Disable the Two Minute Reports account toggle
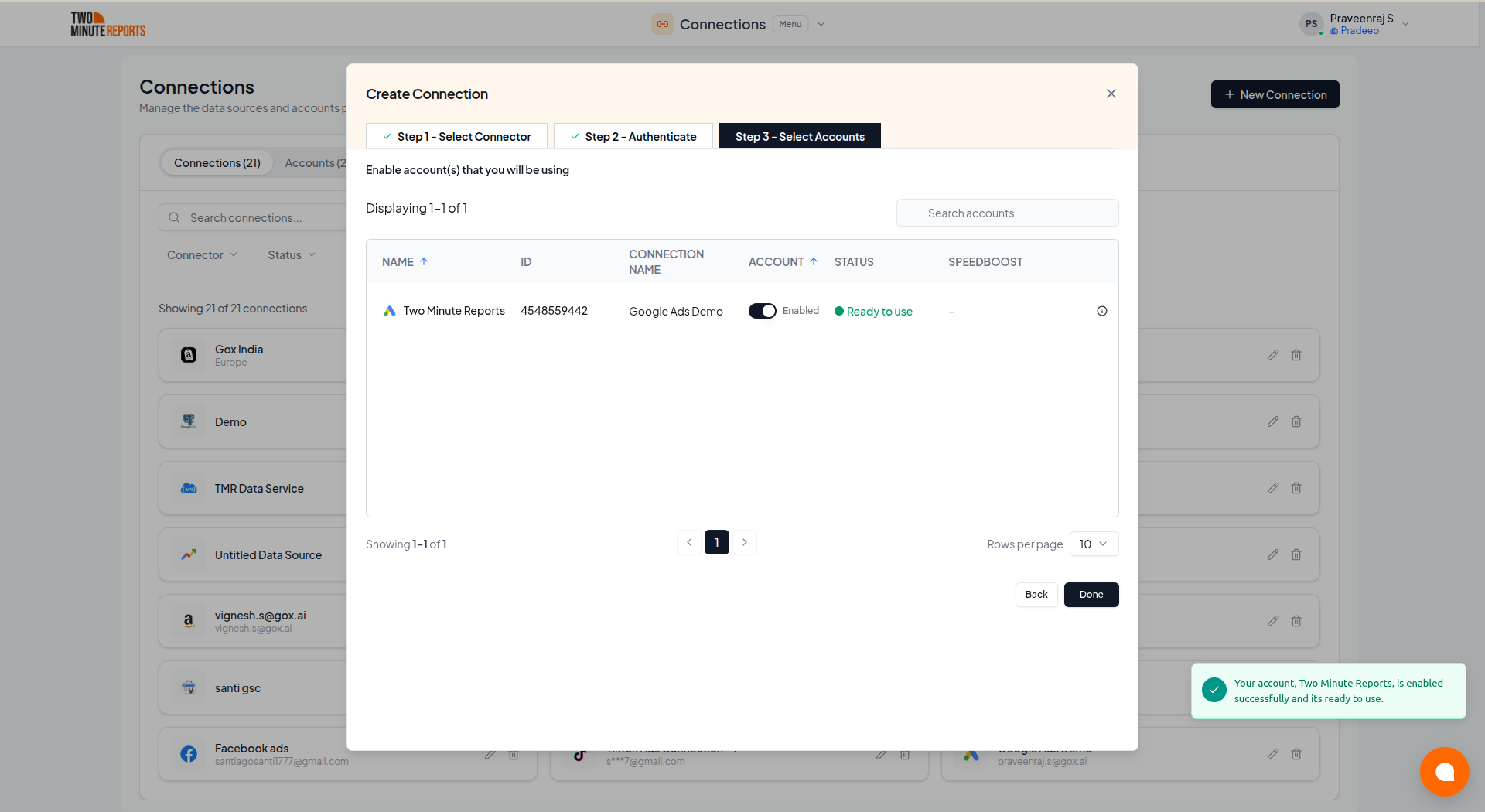This screenshot has height=812, width=1485. (x=762, y=311)
